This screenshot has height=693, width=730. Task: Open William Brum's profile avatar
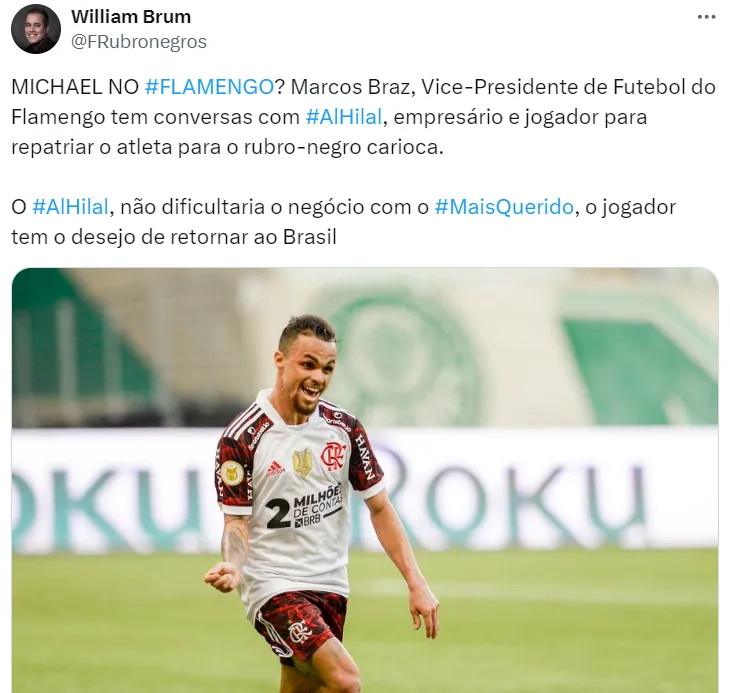point(36,30)
